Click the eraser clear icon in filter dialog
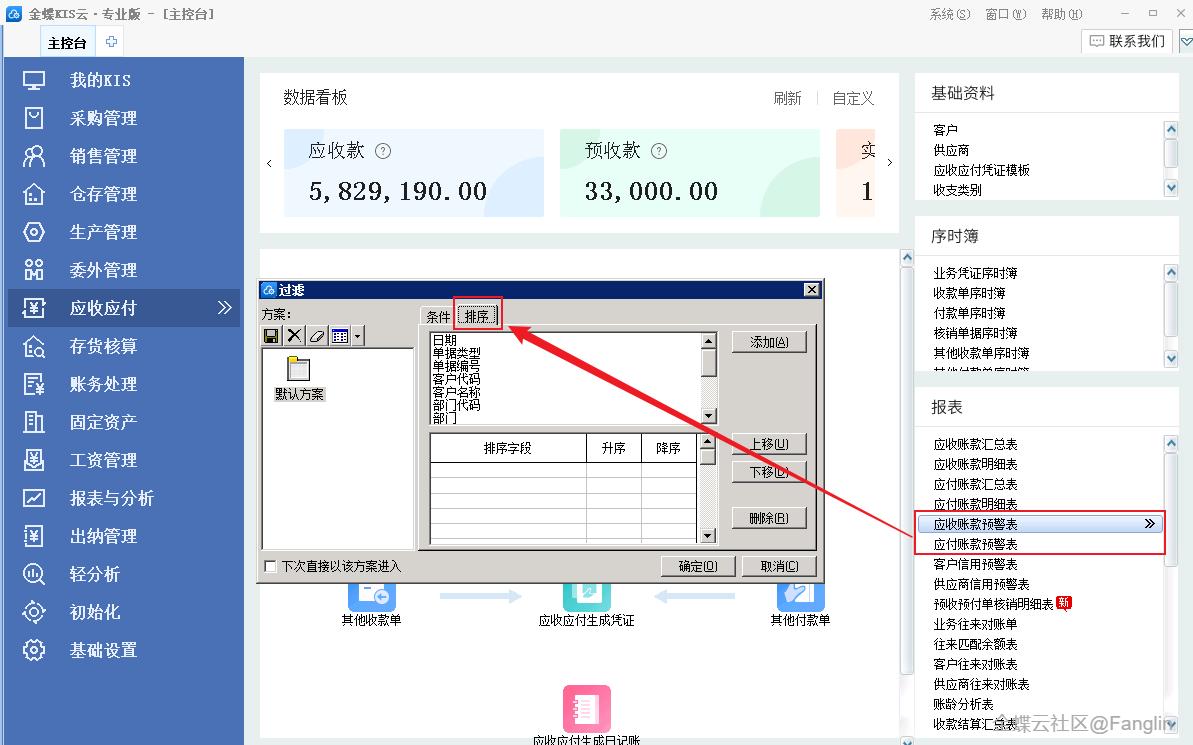Image resolution: width=1193 pixels, height=745 pixels. [x=317, y=336]
